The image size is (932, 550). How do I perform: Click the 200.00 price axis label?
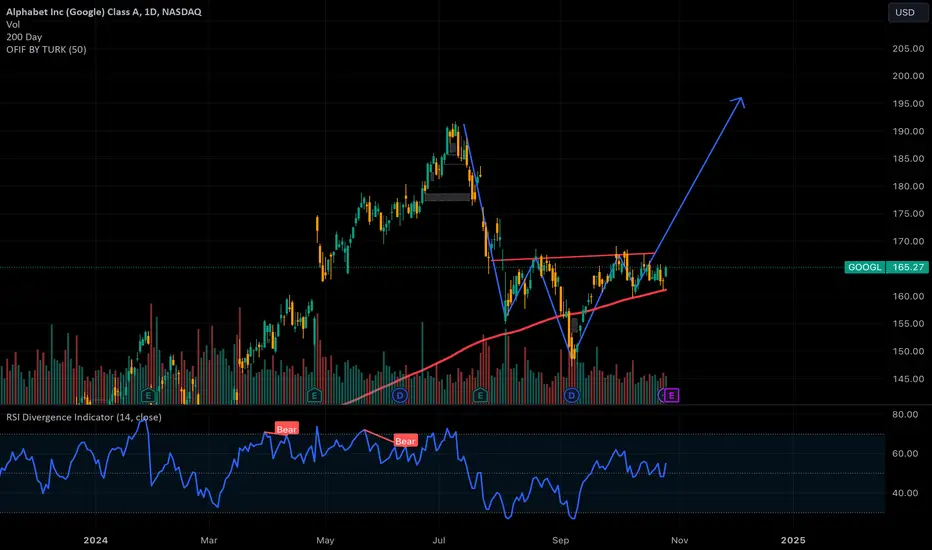[x=908, y=76]
